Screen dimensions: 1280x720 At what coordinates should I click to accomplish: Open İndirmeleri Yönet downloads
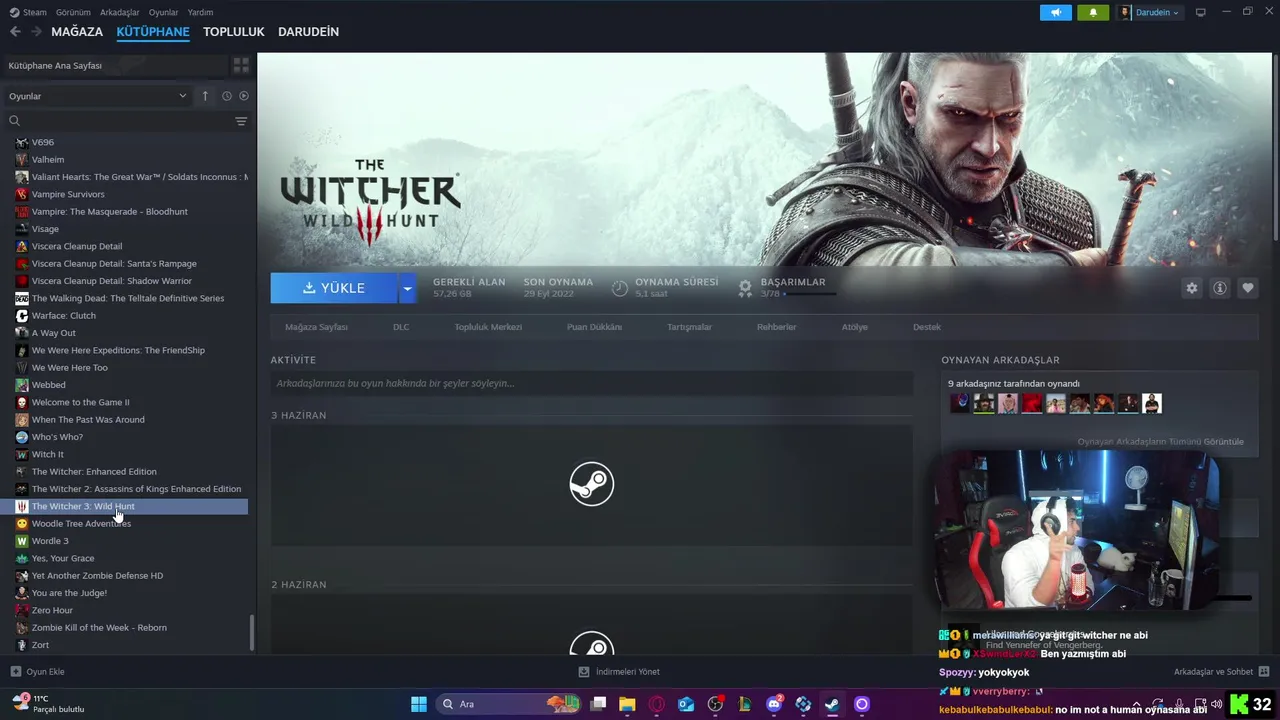click(619, 671)
